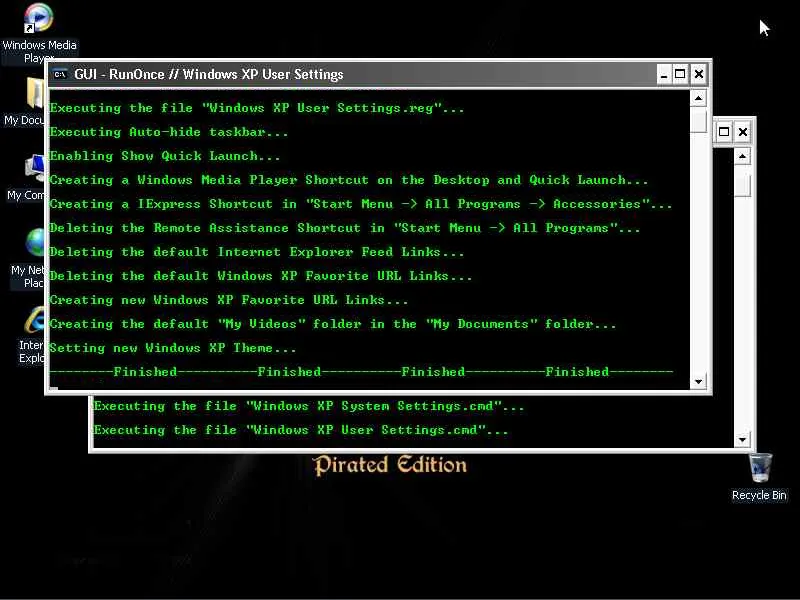Click the down arrow of the User Settings scrollbar

(x=698, y=381)
